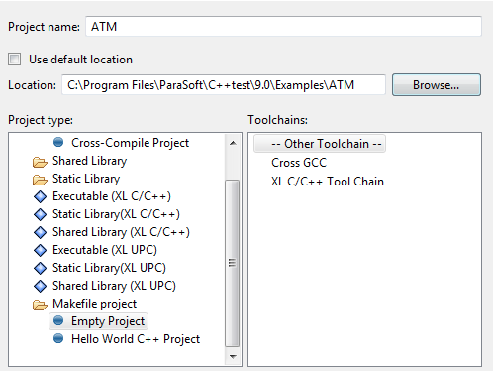Click the Executable (XL C/C++) diamond icon
Viewport: 493px width, 371px height.
tap(40, 196)
